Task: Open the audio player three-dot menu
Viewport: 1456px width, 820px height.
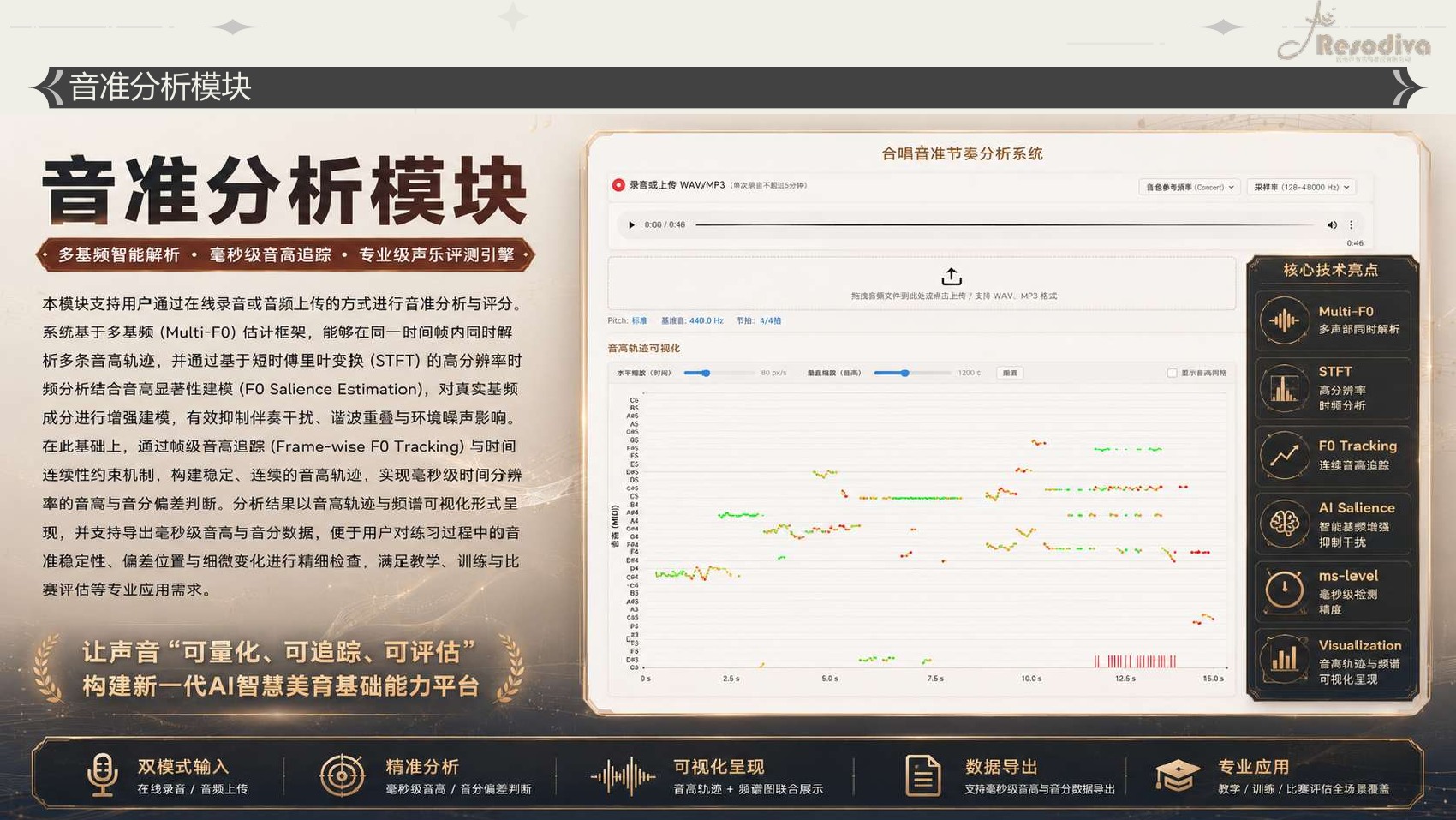Action: click(x=1352, y=225)
